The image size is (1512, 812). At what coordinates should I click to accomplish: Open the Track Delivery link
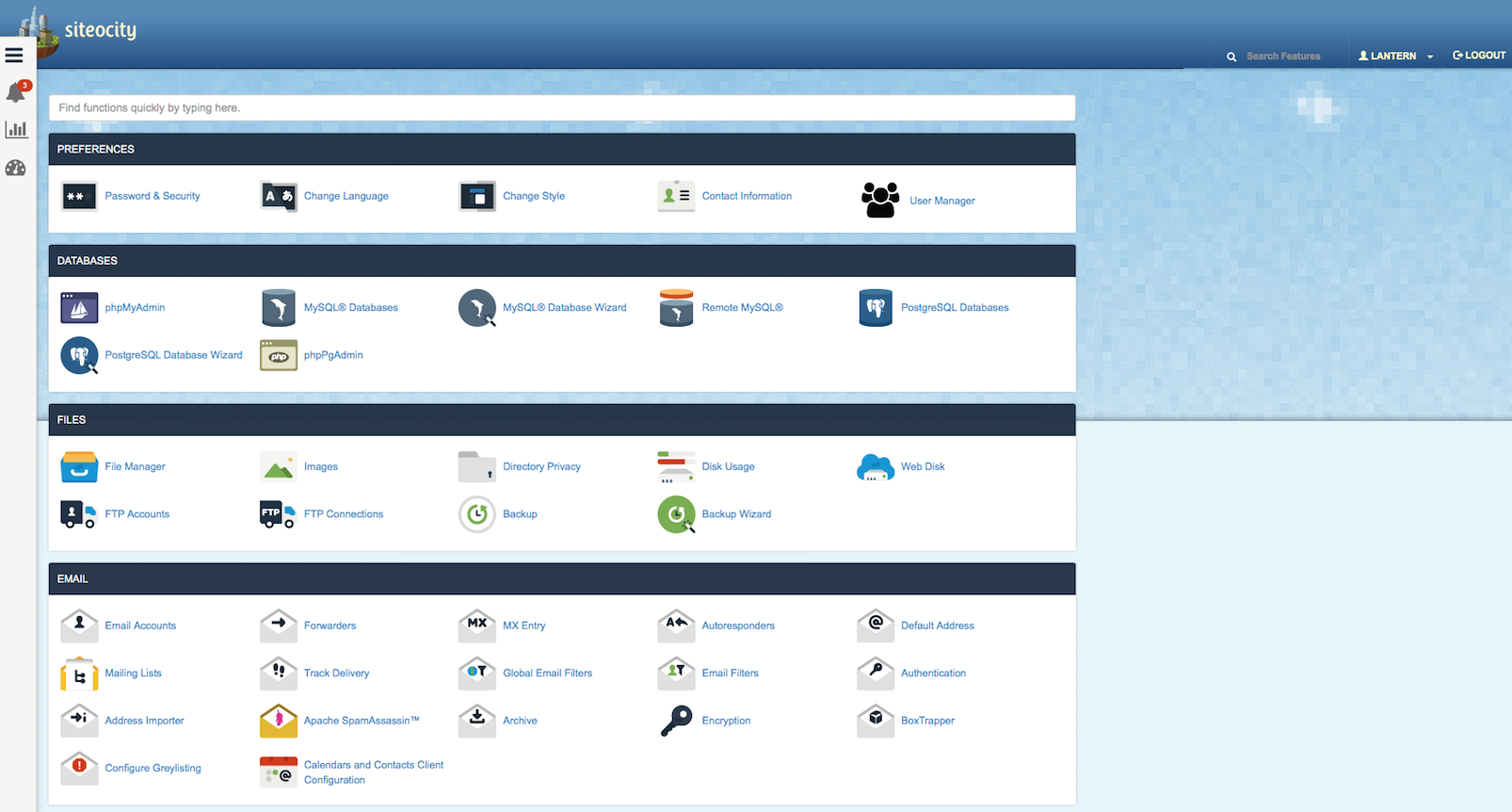pyautogui.click(x=336, y=674)
